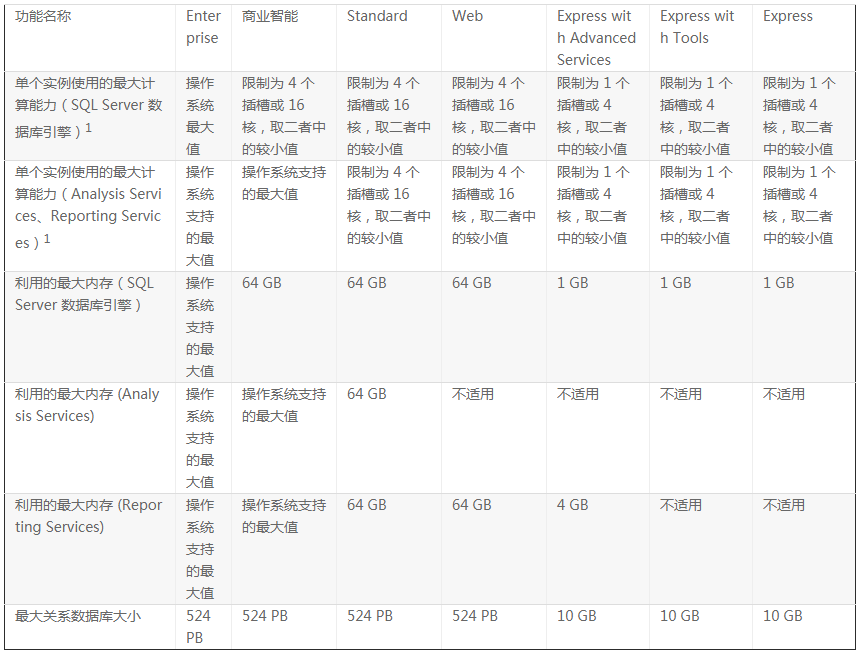Click row label "利用的最大内存 (Analysis Services)"
This screenshot has width=860, height=653.
coord(87,405)
